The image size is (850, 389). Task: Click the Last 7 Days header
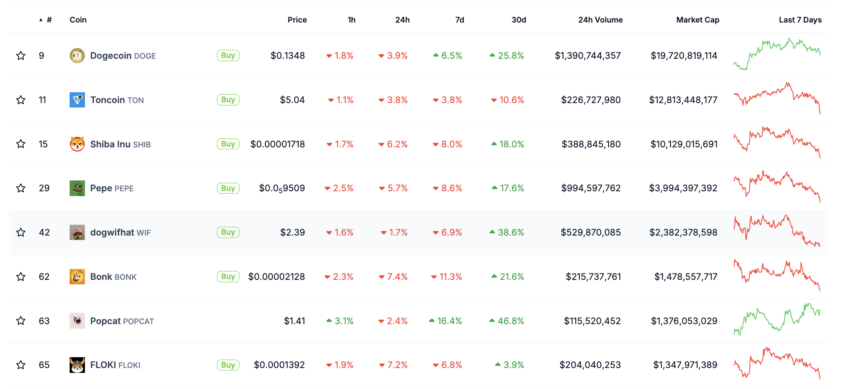(x=800, y=20)
